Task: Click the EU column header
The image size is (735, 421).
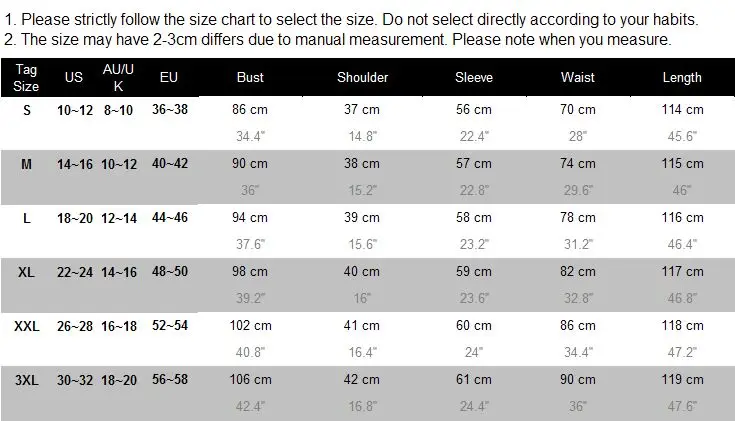Action: (x=169, y=77)
